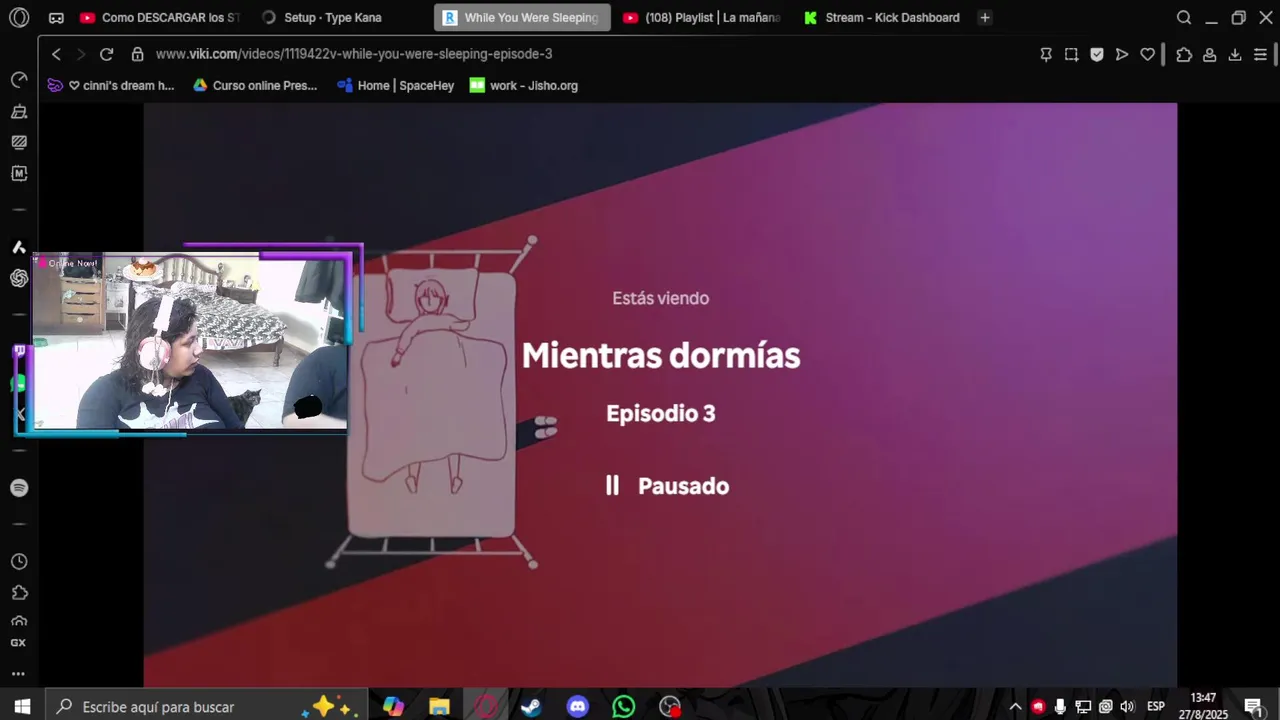Click the Mientras dormías title text

[661, 356]
